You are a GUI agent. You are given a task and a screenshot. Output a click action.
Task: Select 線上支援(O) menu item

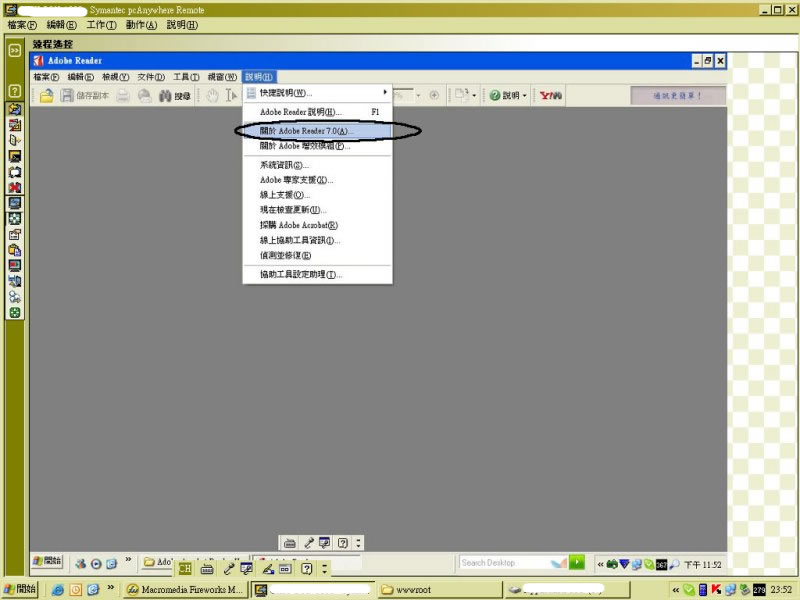[x=317, y=195]
